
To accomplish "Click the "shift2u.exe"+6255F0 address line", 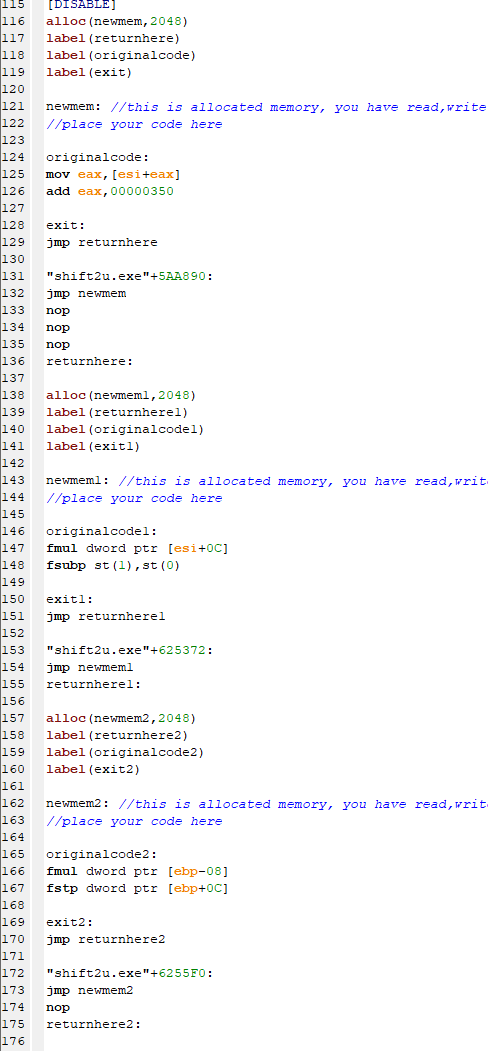I will click(129, 973).
